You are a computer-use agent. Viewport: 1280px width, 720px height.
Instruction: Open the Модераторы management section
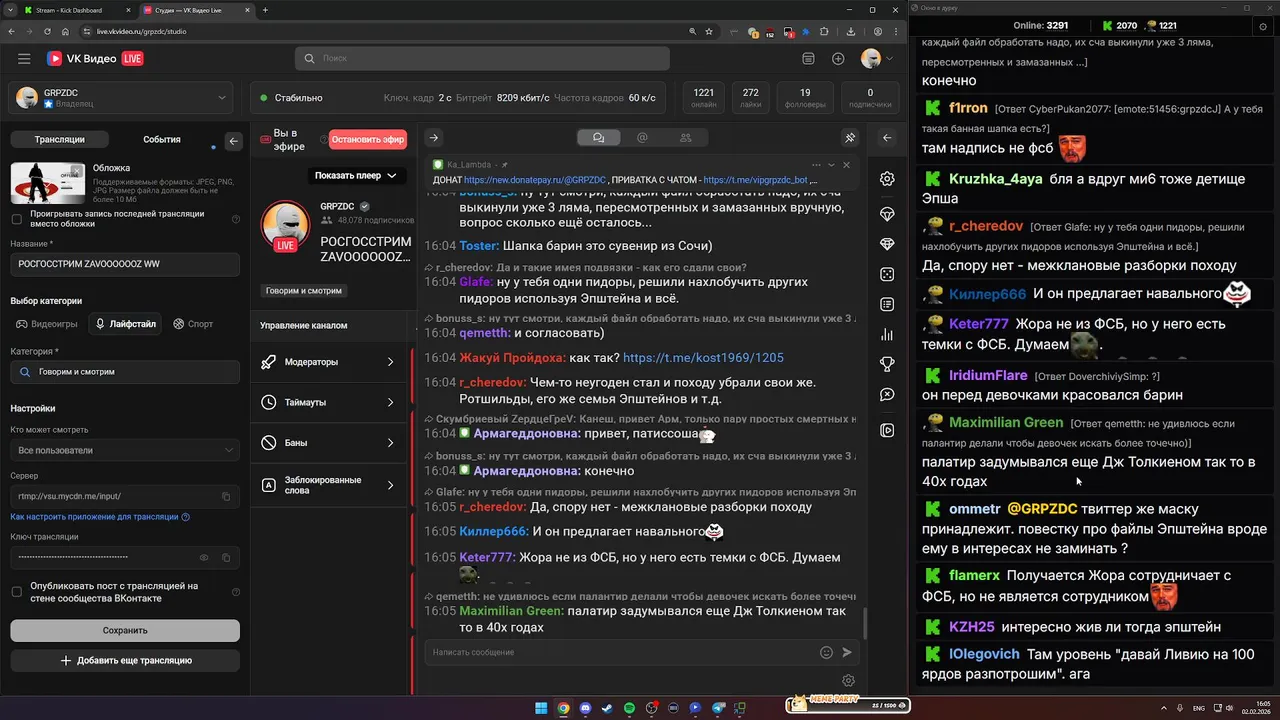click(x=329, y=362)
